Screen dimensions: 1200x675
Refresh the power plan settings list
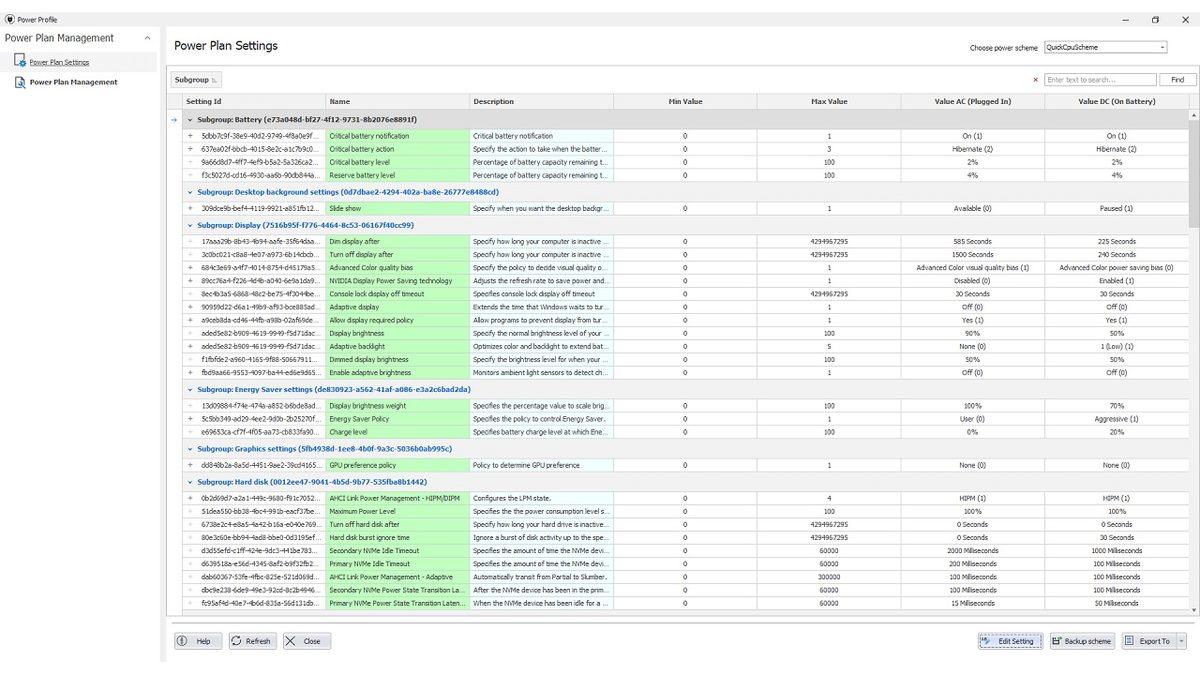tap(250, 641)
